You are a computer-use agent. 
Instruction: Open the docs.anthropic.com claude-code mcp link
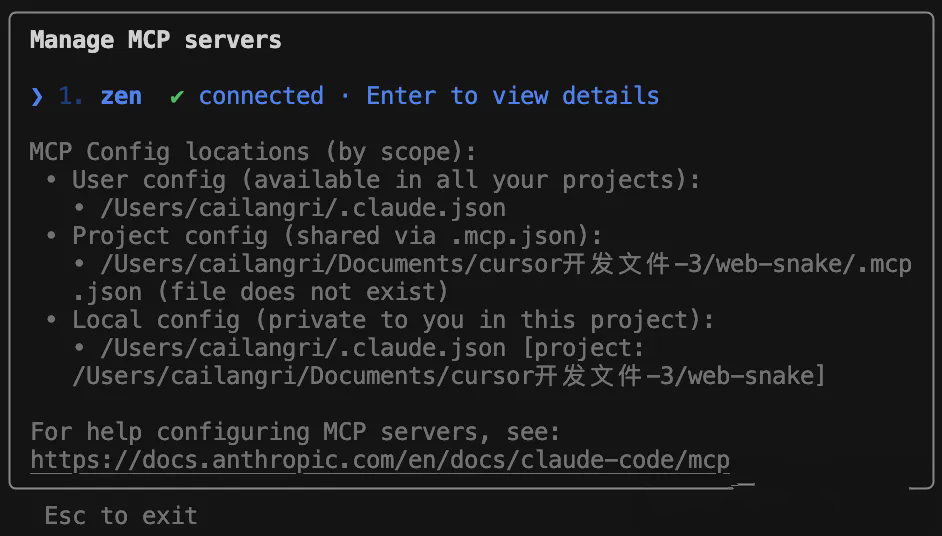click(380, 460)
